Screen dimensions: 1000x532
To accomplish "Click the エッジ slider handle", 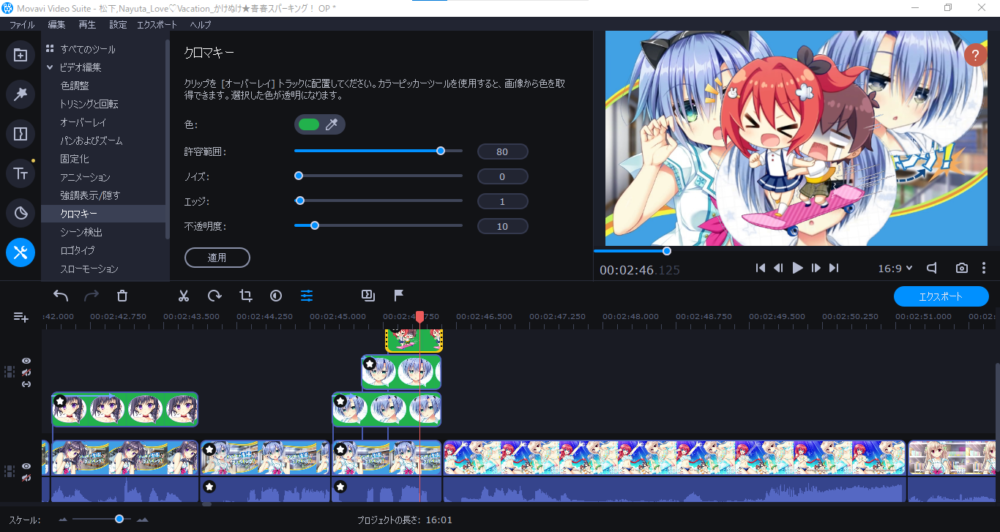I will point(300,201).
